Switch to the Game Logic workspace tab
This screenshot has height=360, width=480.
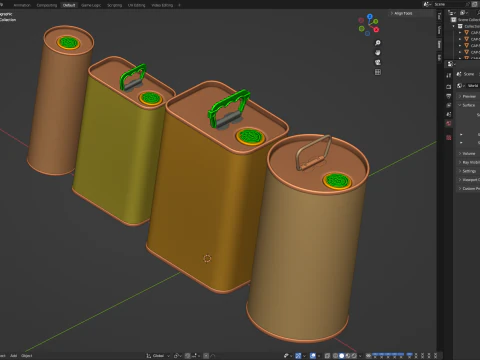pos(91,5)
